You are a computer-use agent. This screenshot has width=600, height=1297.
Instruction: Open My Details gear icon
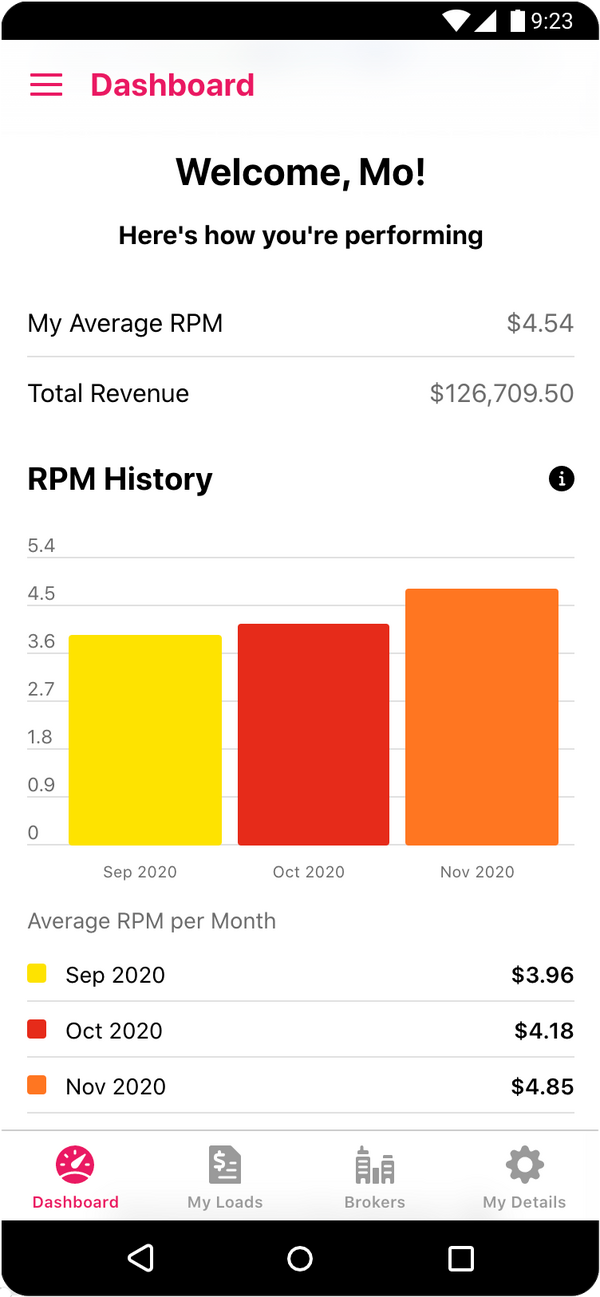[x=524, y=1165]
